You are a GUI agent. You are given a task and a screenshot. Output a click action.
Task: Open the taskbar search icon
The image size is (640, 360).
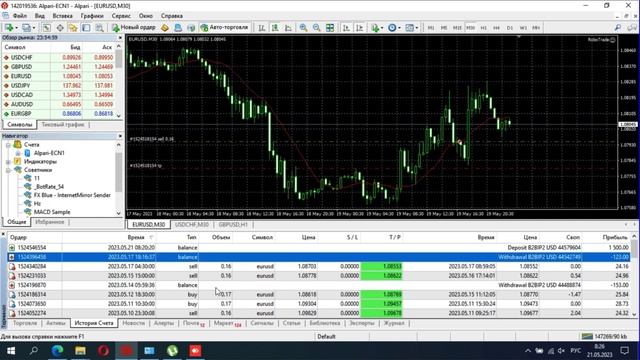pyautogui.click(x=34, y=351)
